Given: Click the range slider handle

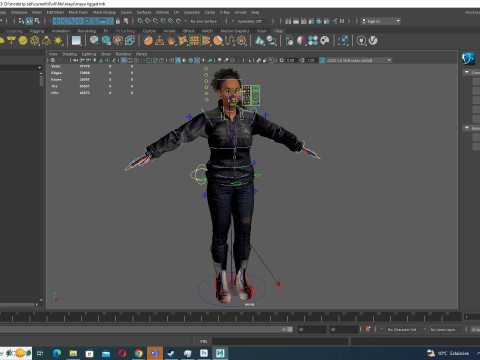Looking at the screenshot, I should coord(290,329).
